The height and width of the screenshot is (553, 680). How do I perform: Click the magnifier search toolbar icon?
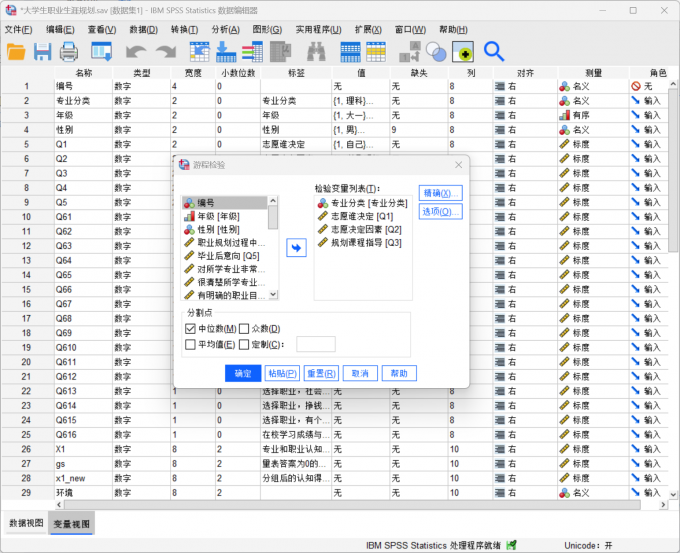click(x=494, y=52)
